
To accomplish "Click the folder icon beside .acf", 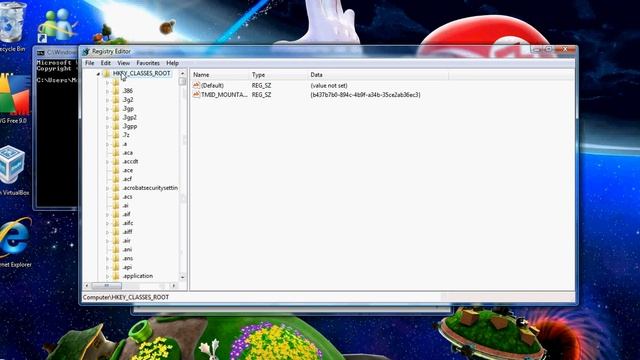I will (x=116, y=179).
